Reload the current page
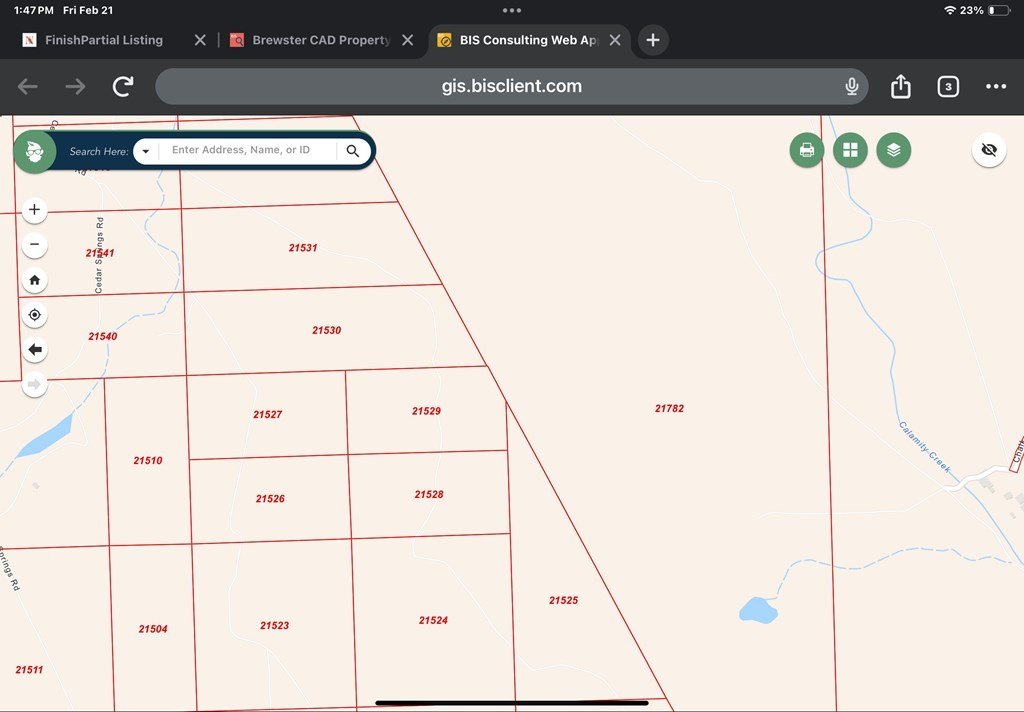The height and width of the screenshot is (712, 1024). 123,87
